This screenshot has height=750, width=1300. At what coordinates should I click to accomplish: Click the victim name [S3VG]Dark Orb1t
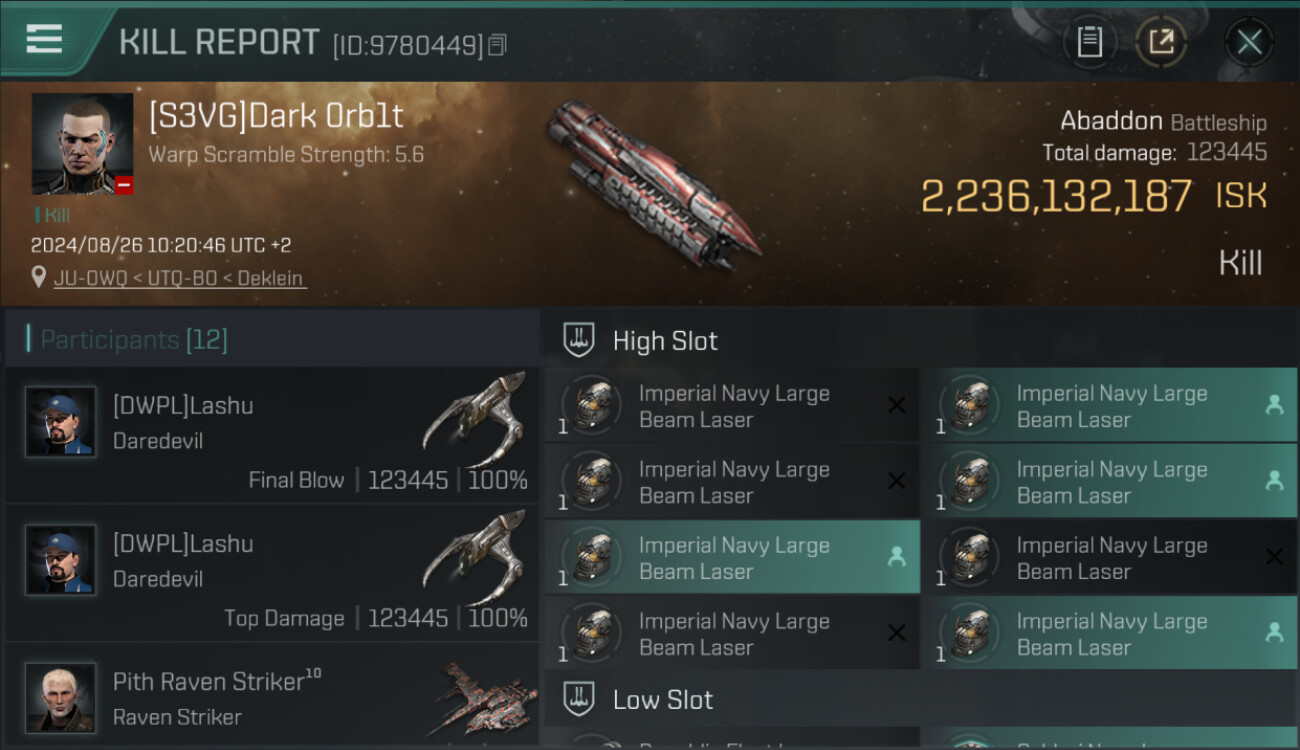(x=276, y=116)
